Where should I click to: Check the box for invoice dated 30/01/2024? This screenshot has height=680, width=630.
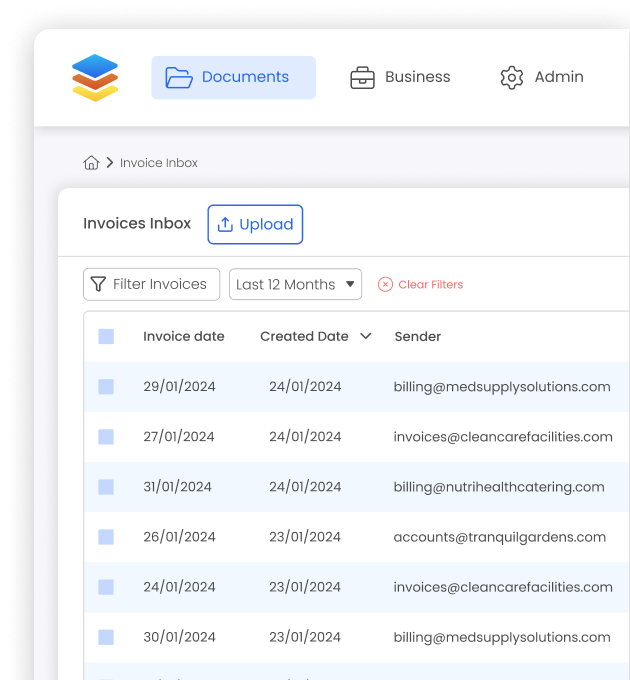point(106,637)
